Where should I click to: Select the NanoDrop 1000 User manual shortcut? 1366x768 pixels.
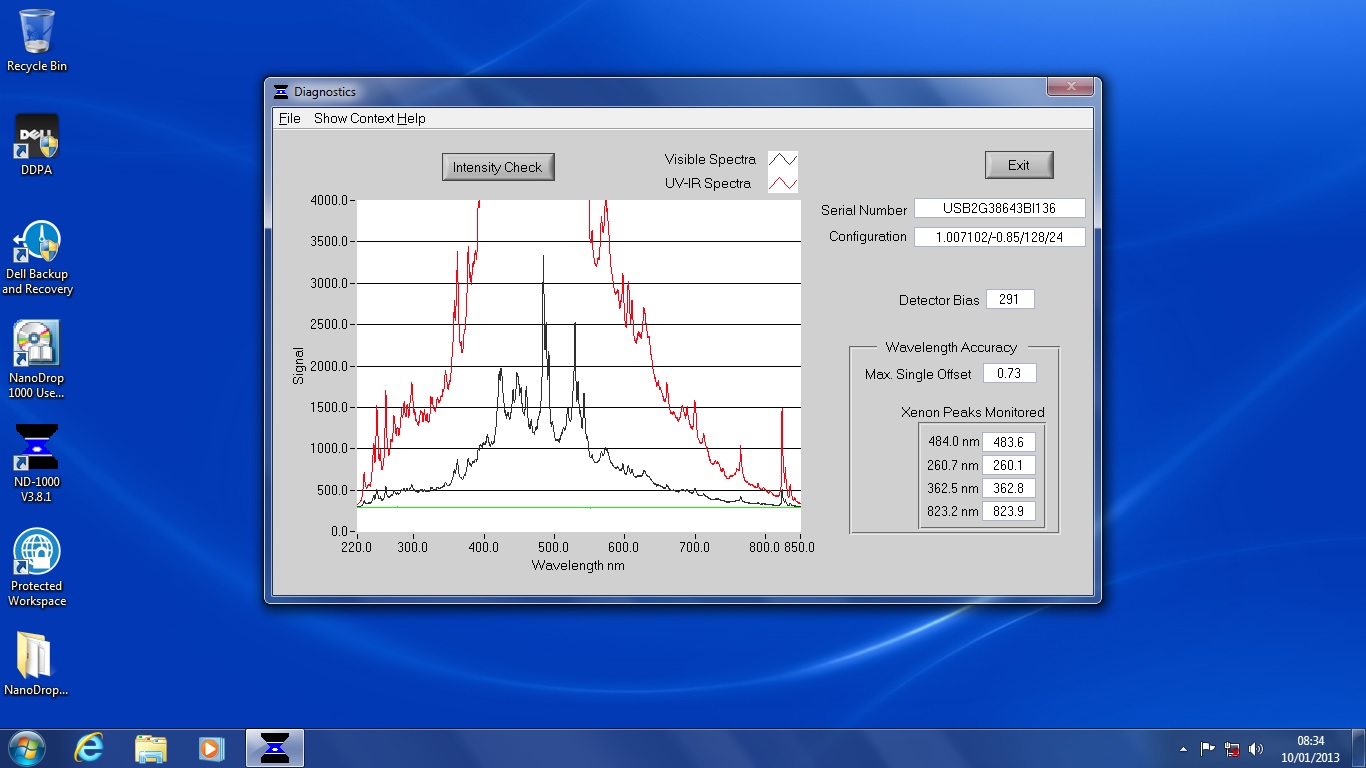(37, 360)
